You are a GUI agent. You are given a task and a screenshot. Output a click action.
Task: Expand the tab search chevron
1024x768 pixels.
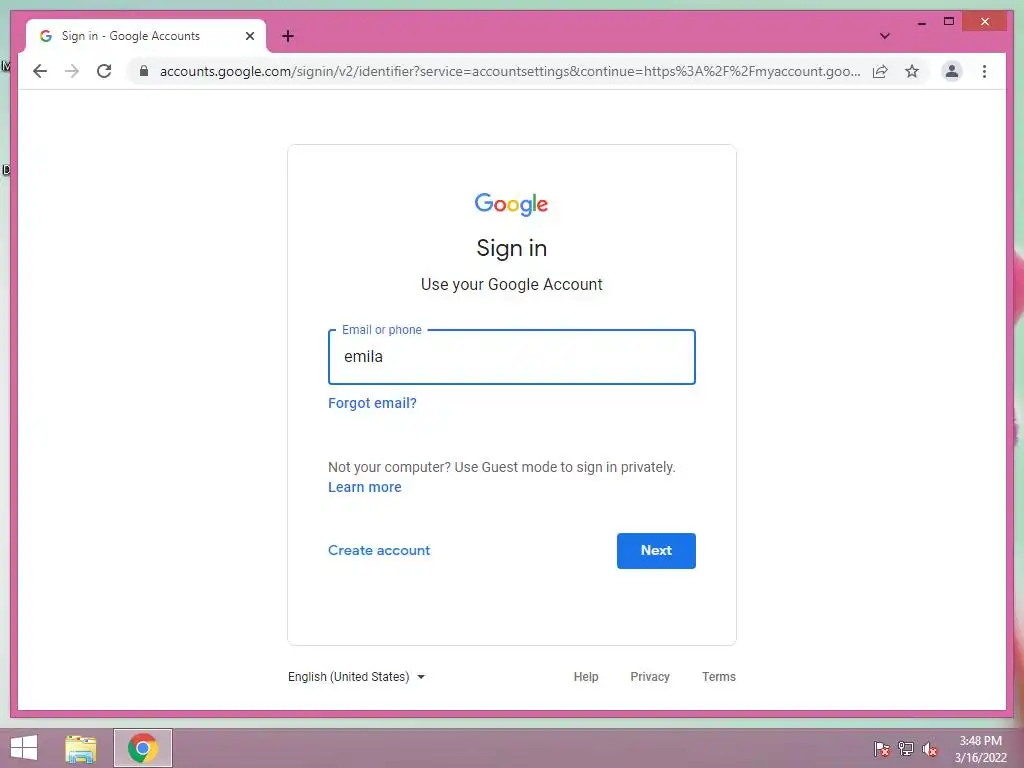(x=884, y=36)
